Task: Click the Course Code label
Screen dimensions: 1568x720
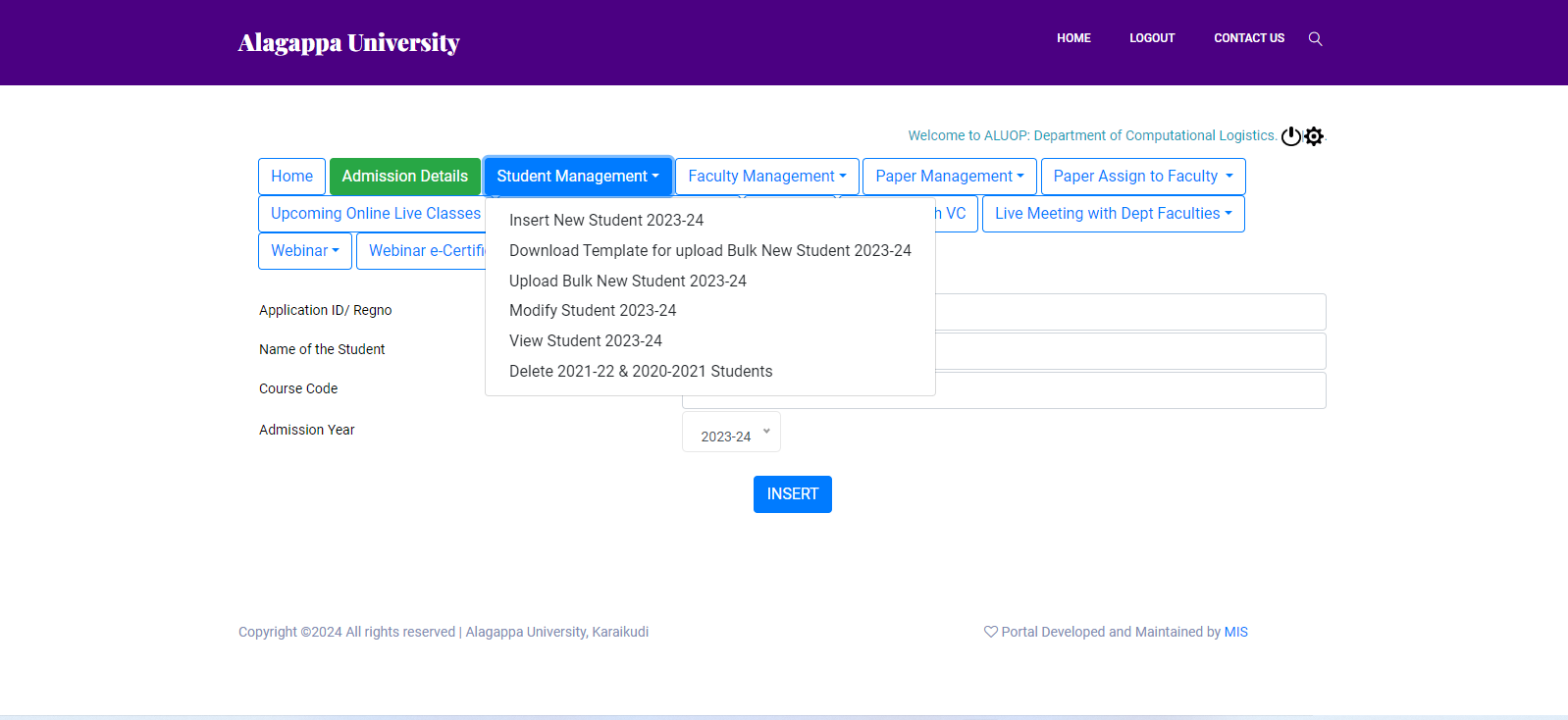Action: tap(298, 388)
